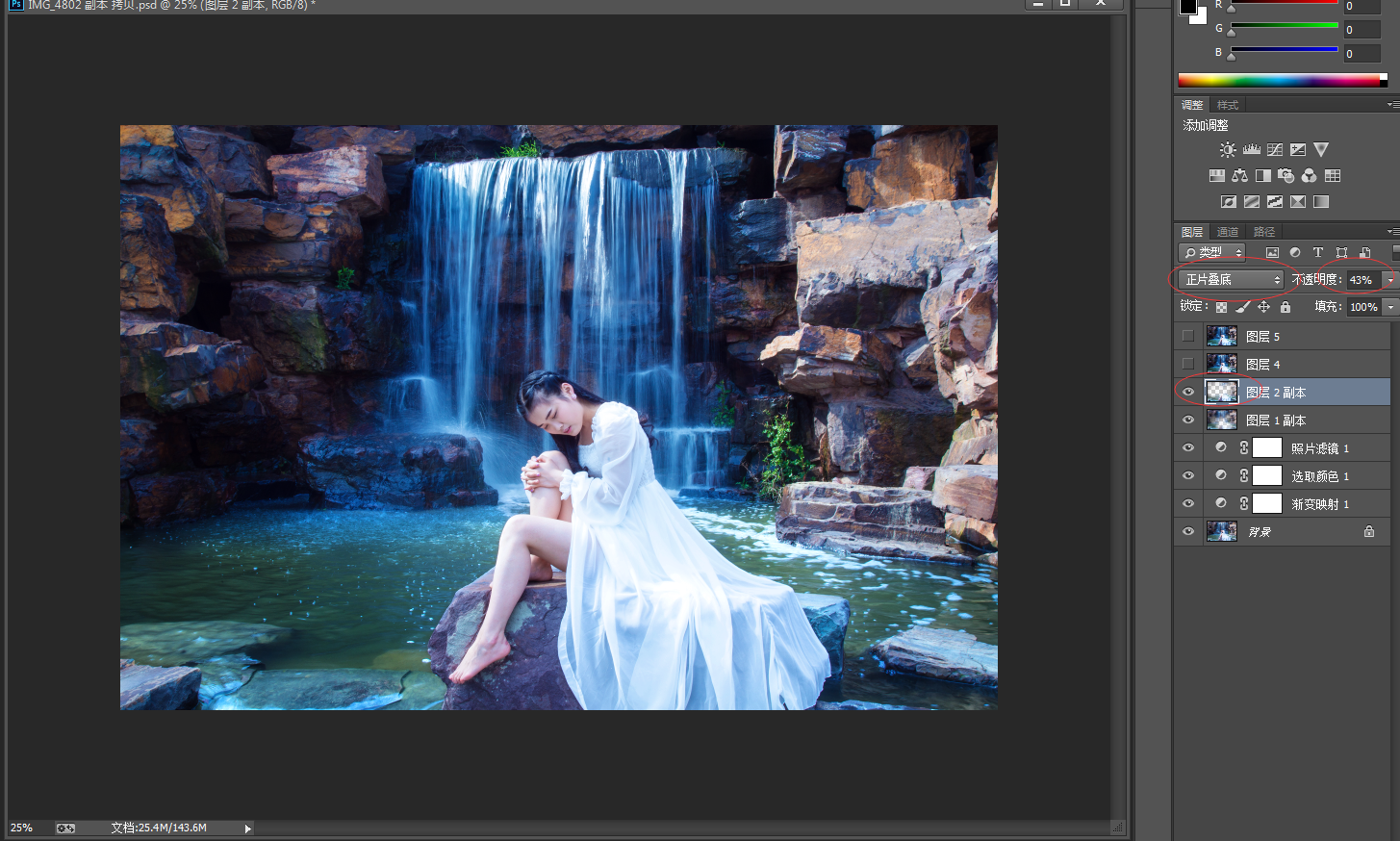Open the 类型 layer filter dropdown
The width and height of the screenshot is (1400, 841).
[x=1212, y=252]
